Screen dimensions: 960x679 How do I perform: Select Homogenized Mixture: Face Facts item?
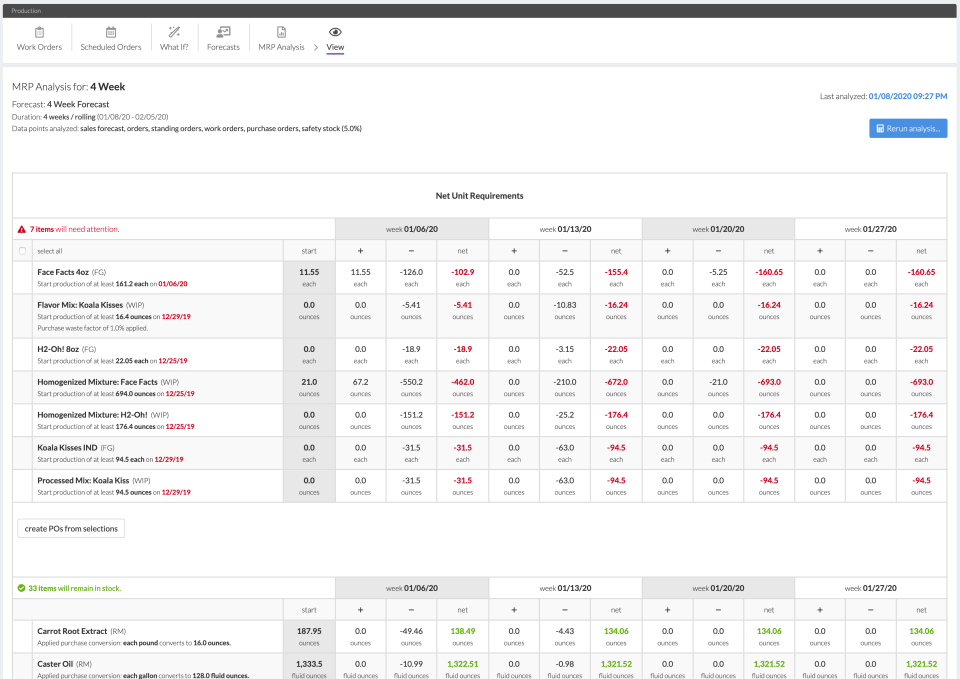pos(97,382)
